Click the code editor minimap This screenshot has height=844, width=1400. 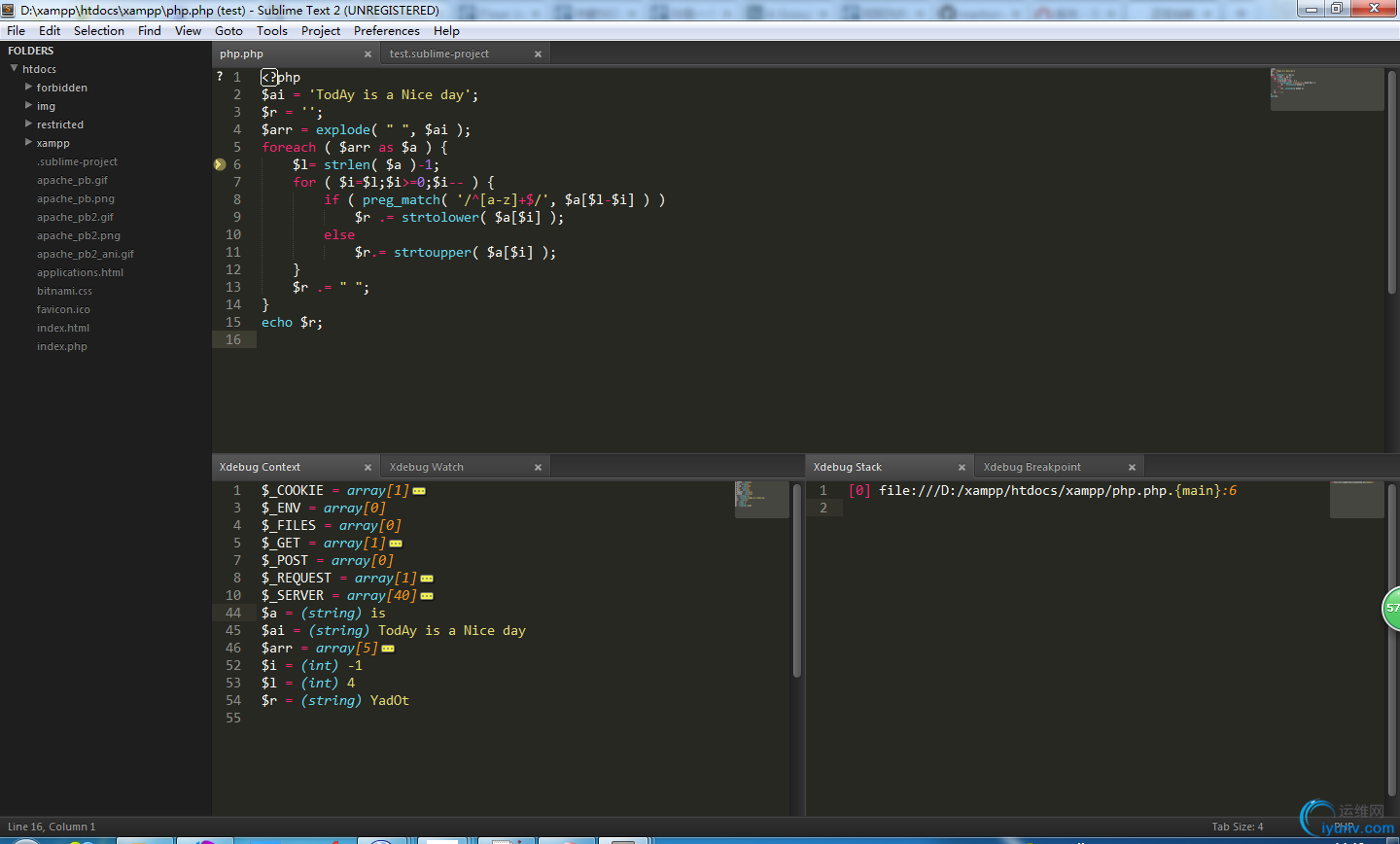(1327, 88)
